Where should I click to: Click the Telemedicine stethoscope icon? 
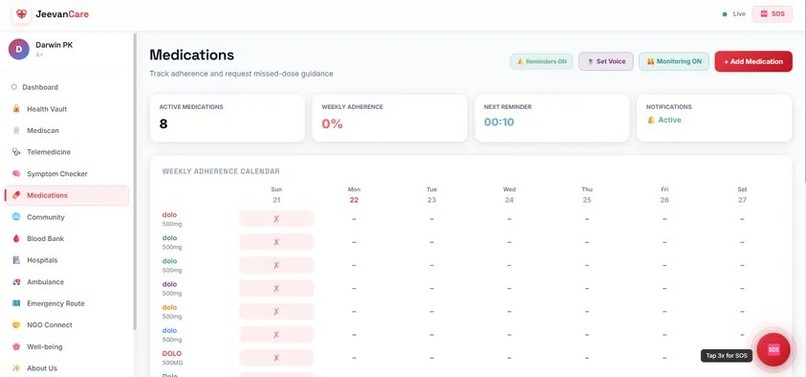point(16,152)
